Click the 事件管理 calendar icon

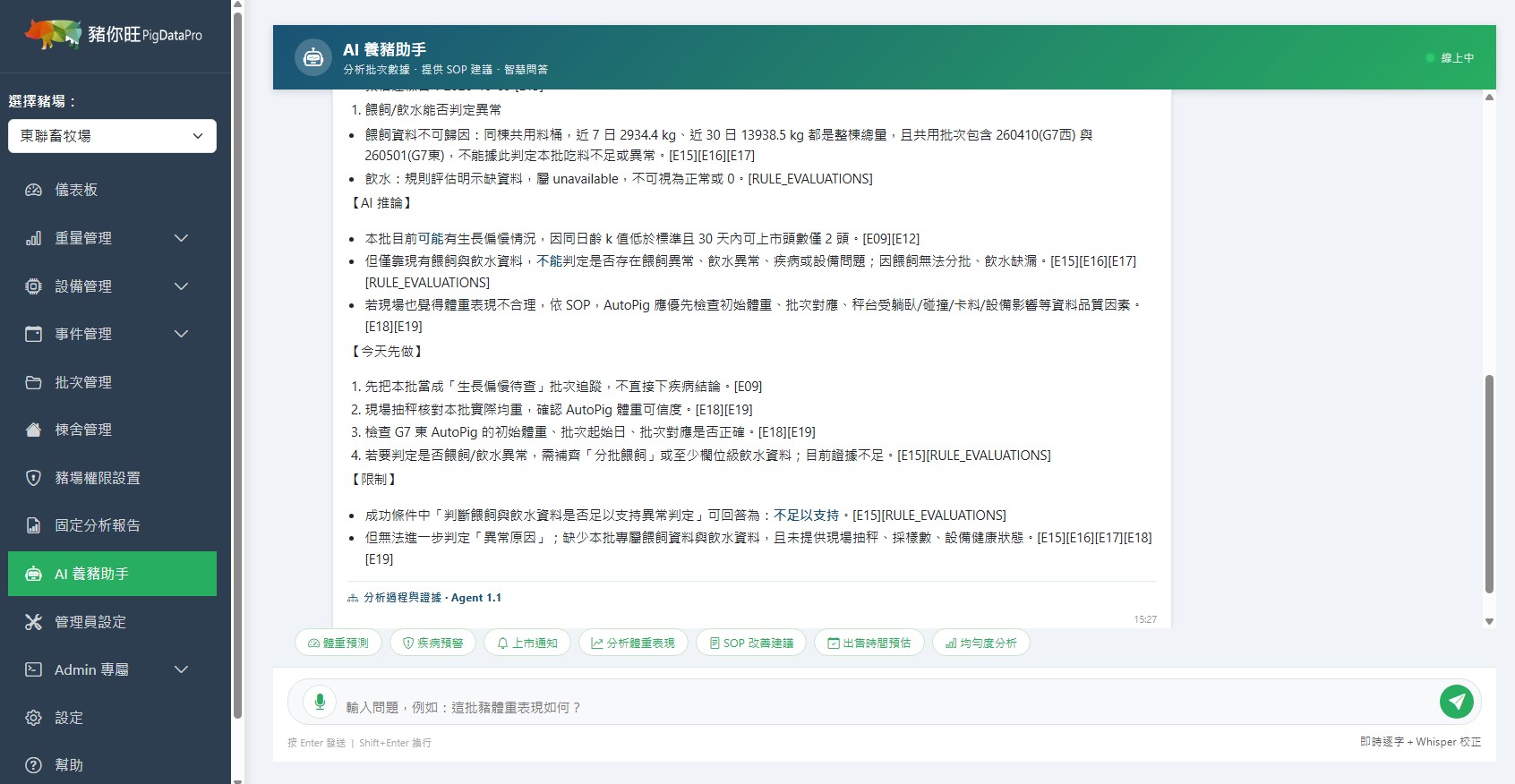pos(33,334)
